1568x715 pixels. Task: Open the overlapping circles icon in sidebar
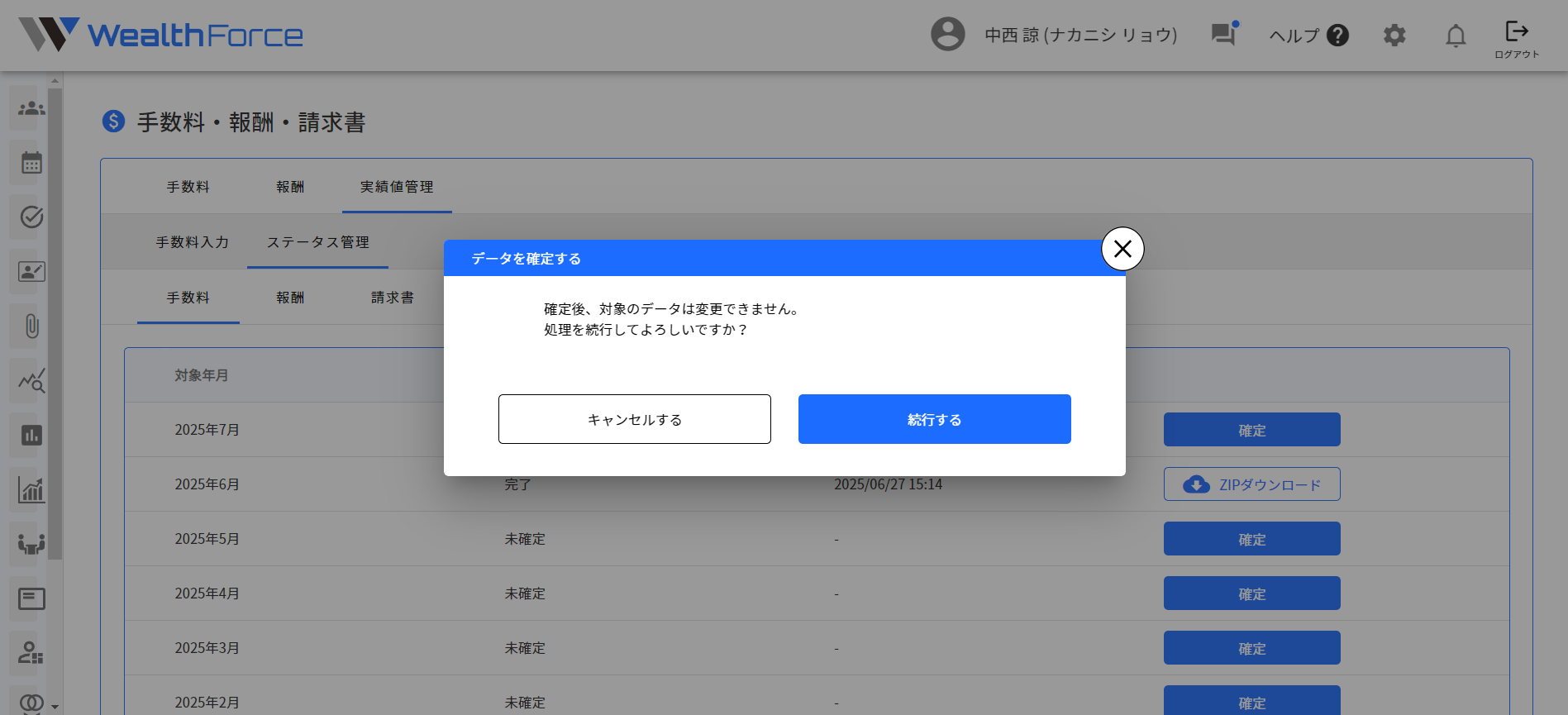point(31,703)
